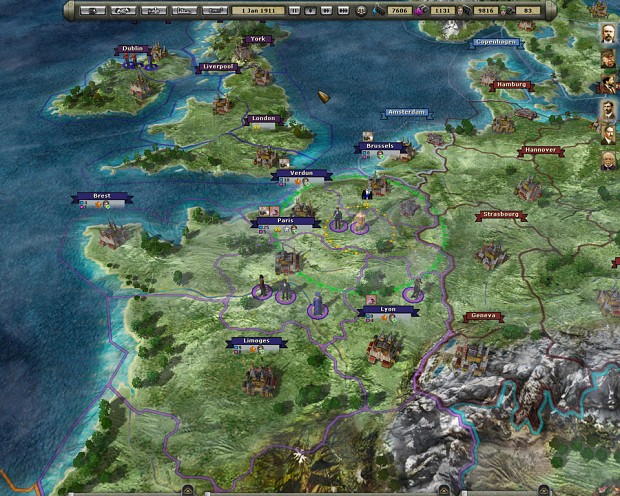
Task: Click the 1131 resource value
Action: pyautogui.click(x=442, y=11)
